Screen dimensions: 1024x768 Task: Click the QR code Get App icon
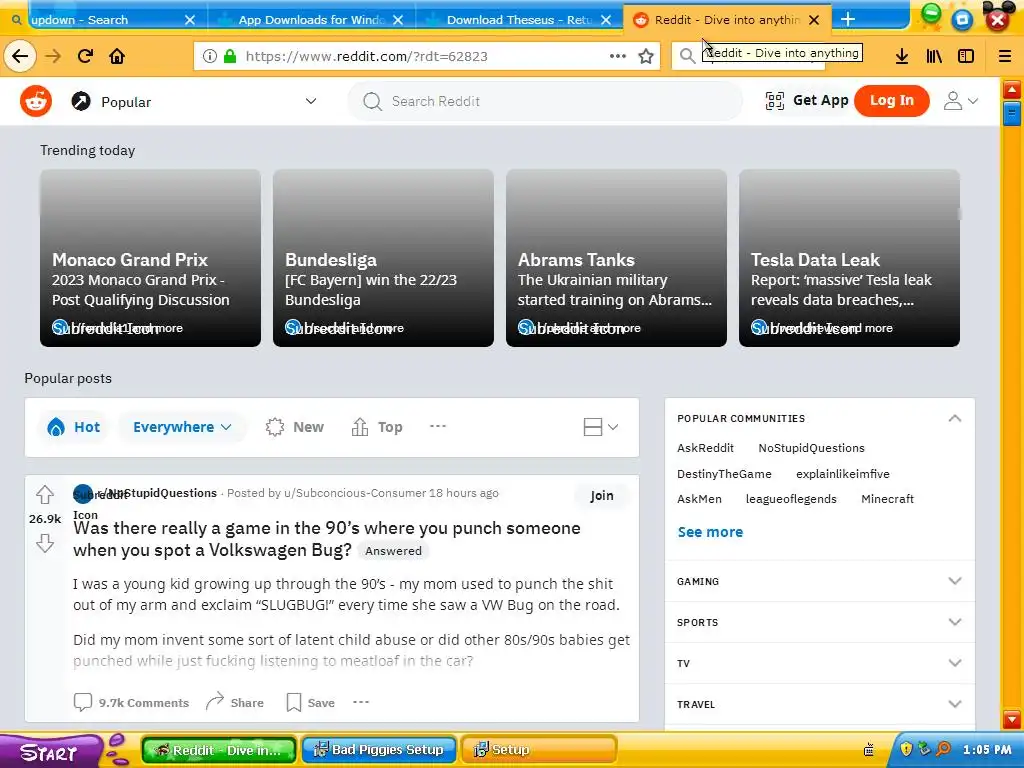(775, 101)
